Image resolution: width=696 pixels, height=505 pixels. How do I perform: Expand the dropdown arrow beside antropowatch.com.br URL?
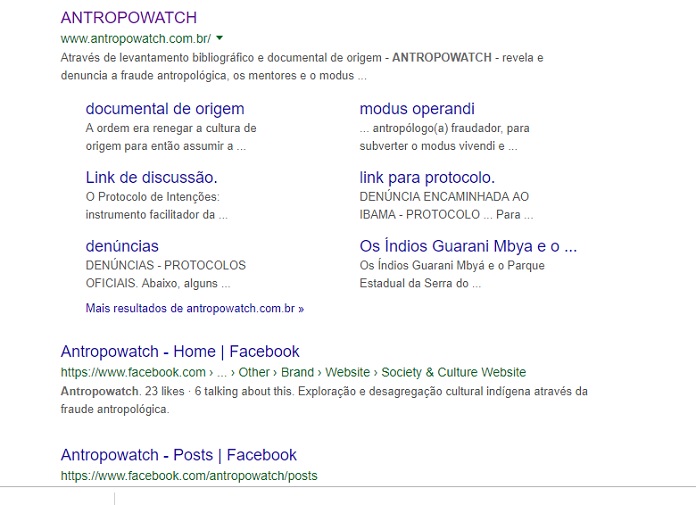(219, 38)
